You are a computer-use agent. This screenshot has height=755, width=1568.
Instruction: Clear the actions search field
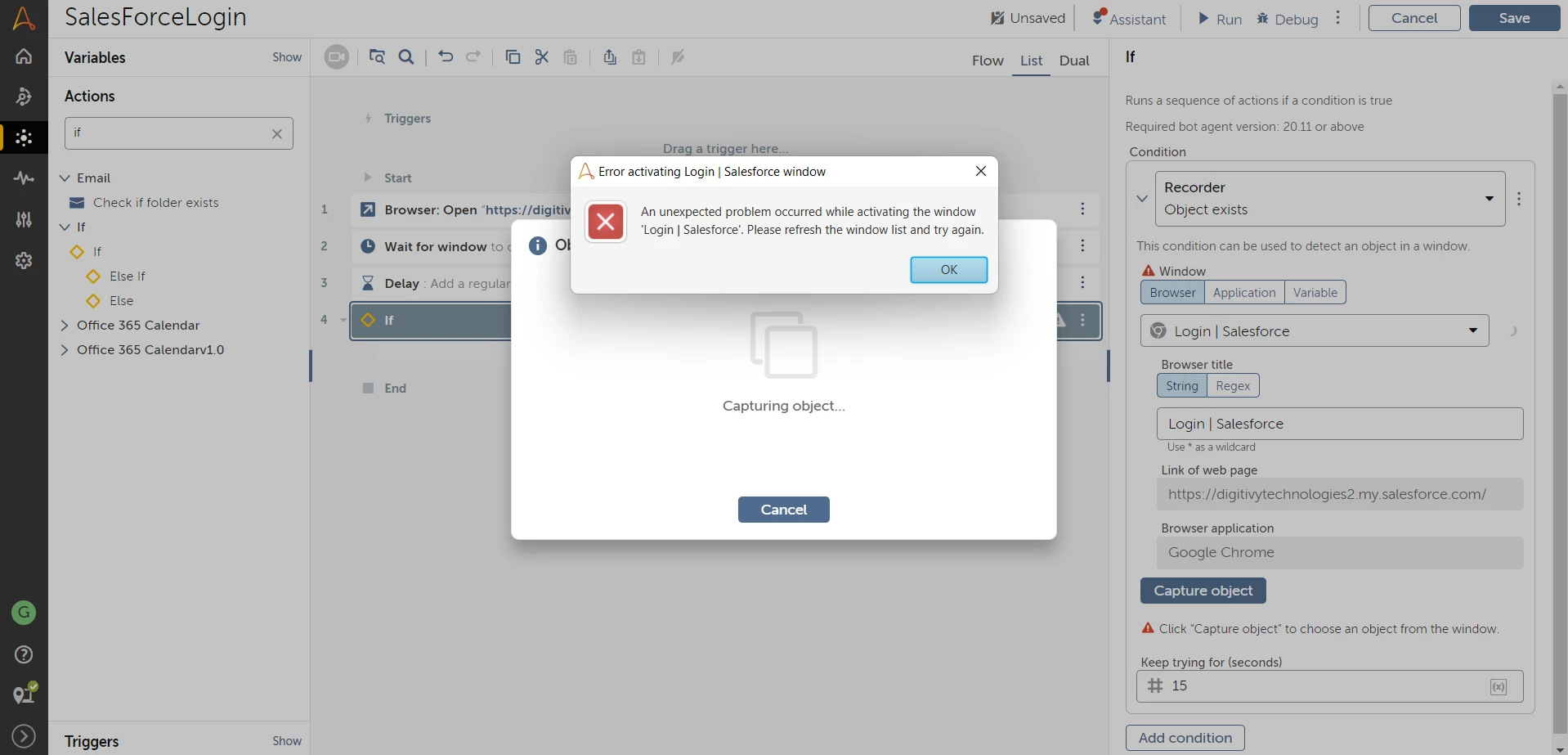(x=277, y=133)
